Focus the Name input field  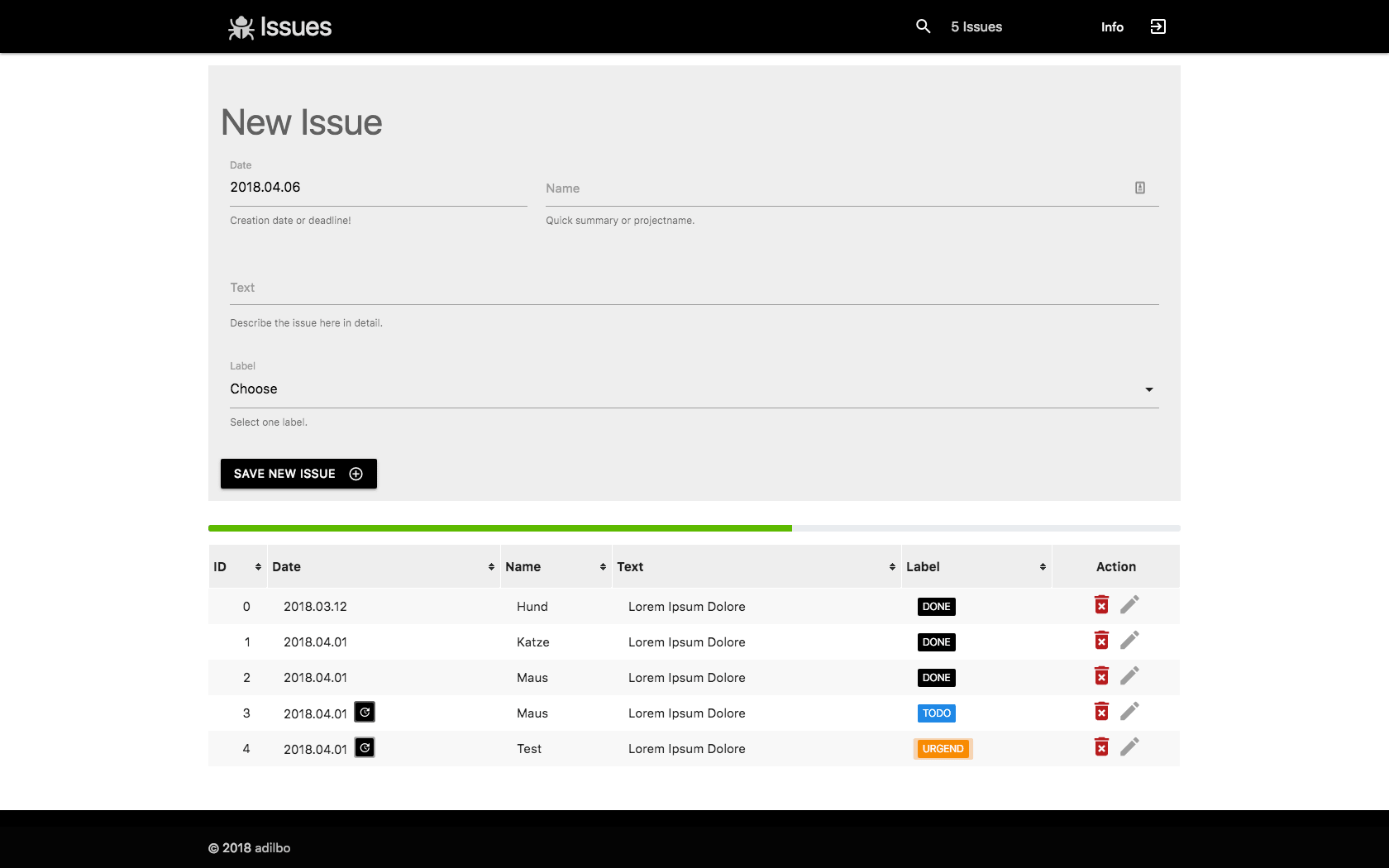point(852,188)
